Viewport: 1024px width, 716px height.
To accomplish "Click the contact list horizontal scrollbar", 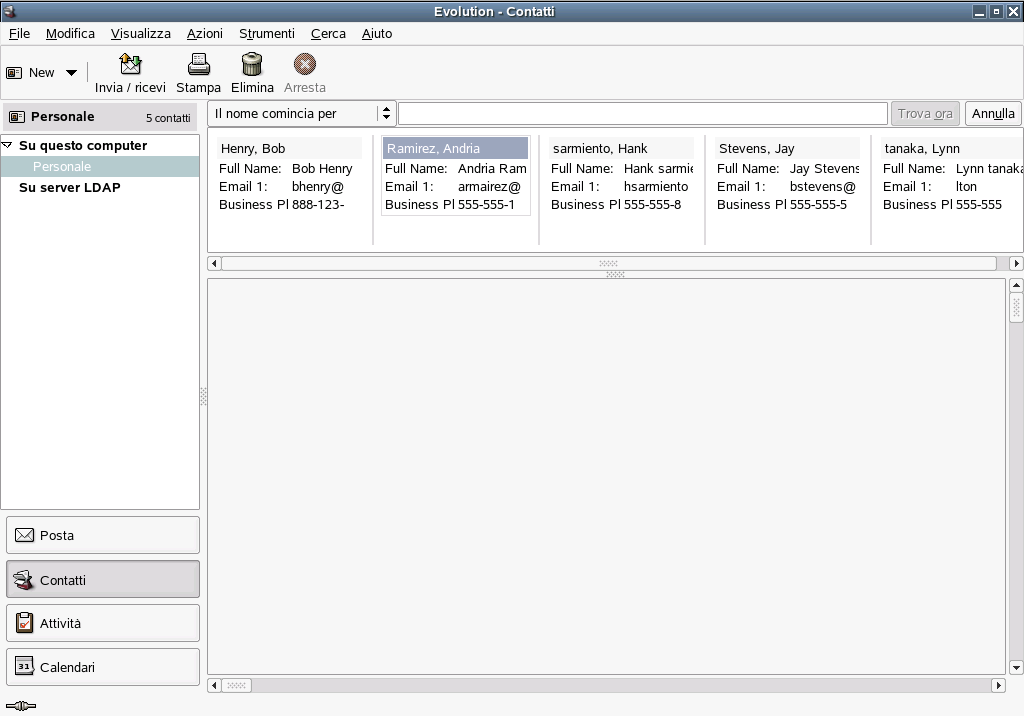I will 608,264.
